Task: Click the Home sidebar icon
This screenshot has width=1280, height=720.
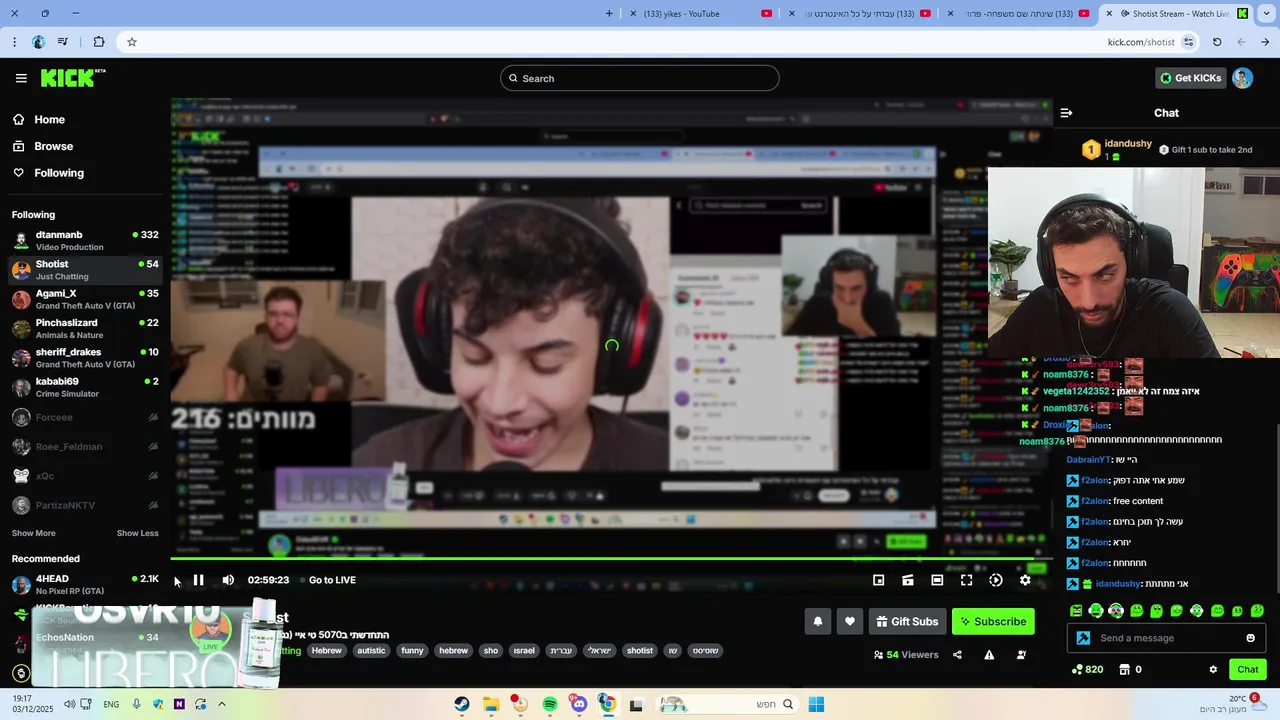Action: pos(18,119)
